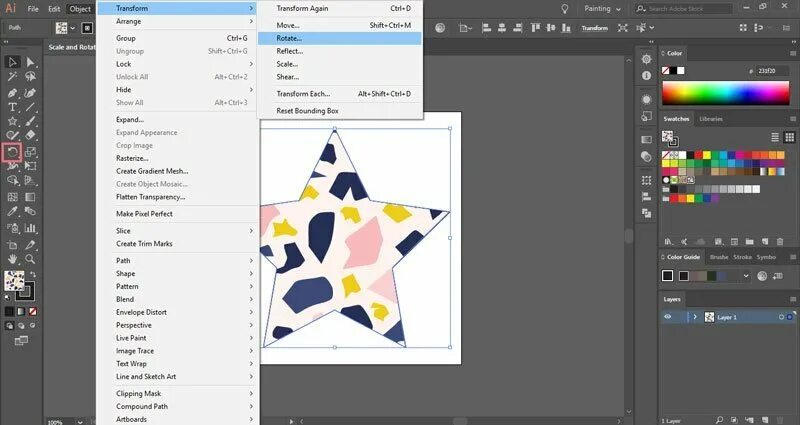The width and height of the screenshot is (800, 425).
Task: Switch to the Stroke tab
Action: point(742,257)
